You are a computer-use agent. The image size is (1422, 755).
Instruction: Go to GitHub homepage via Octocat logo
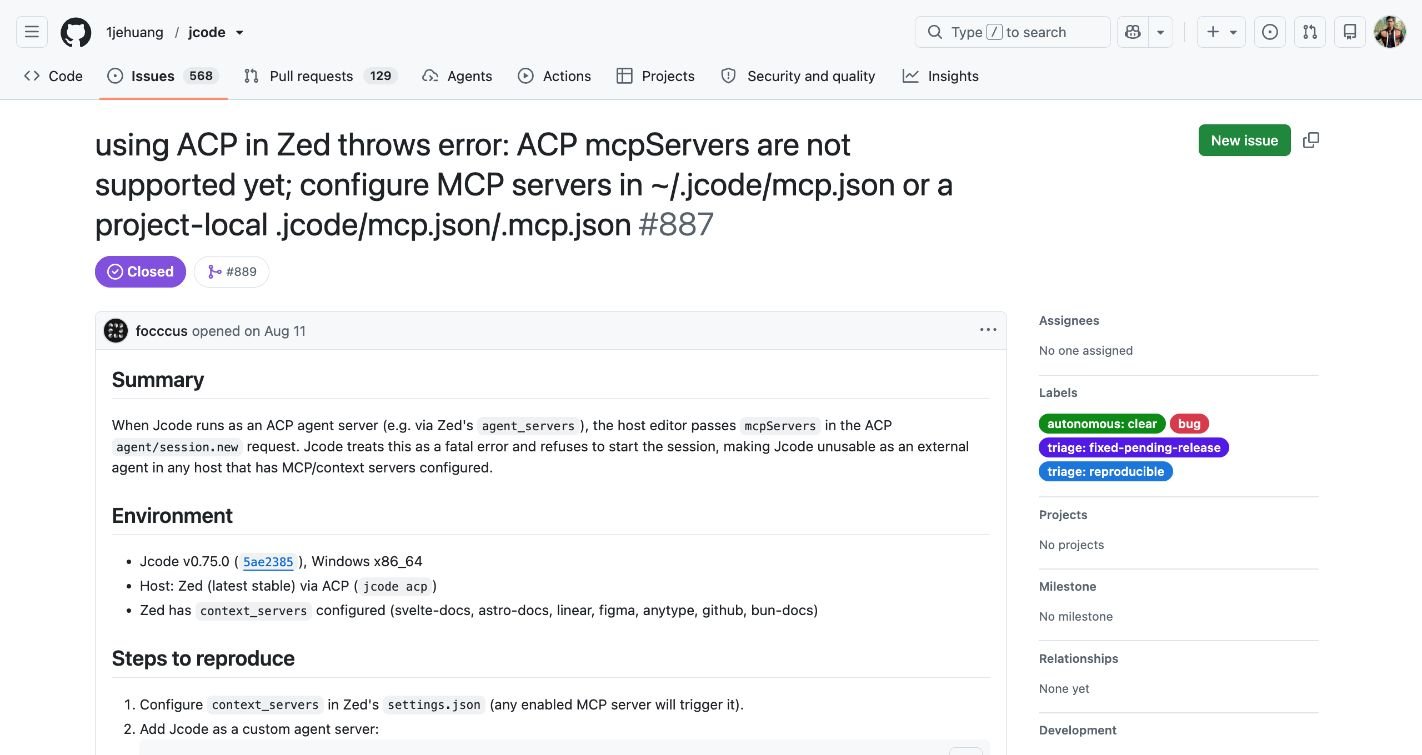76,32
